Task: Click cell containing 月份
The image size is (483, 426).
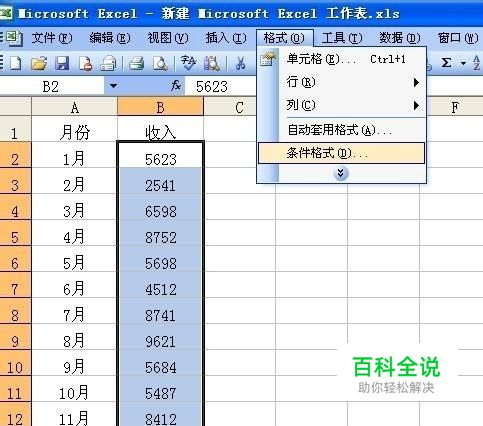Action: [75, 129]
